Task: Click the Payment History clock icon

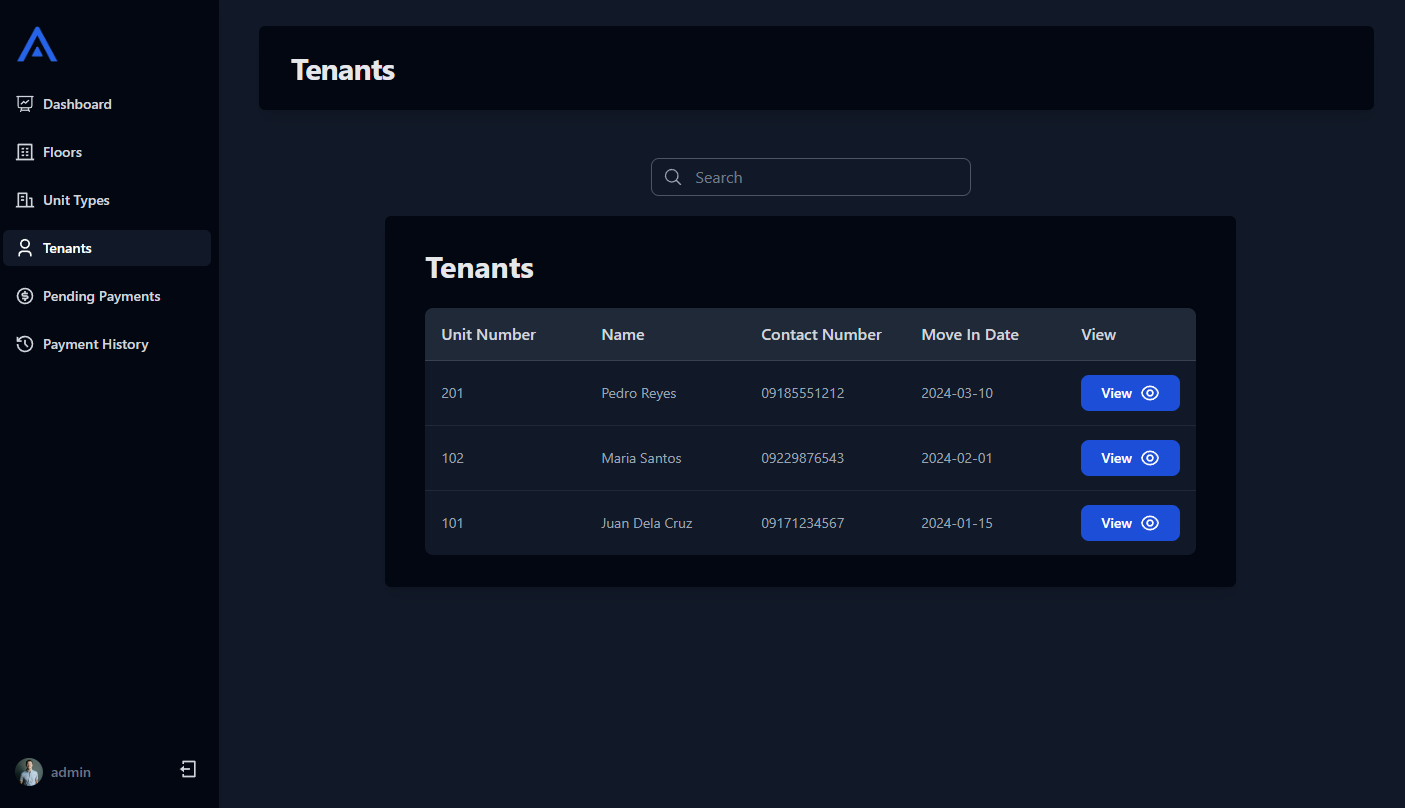Action: pyautogui.click(x=25, y=344)
